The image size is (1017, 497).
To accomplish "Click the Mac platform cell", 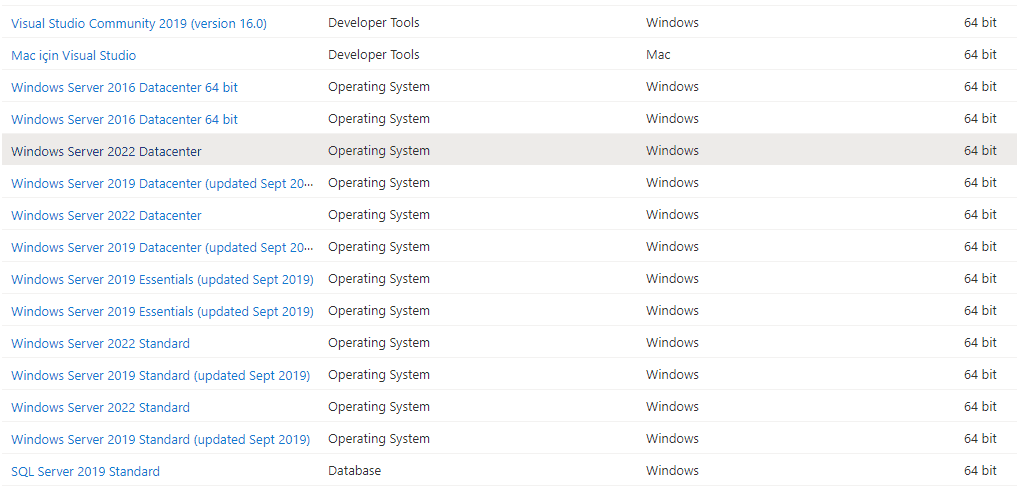I will [x=658, y=55].
